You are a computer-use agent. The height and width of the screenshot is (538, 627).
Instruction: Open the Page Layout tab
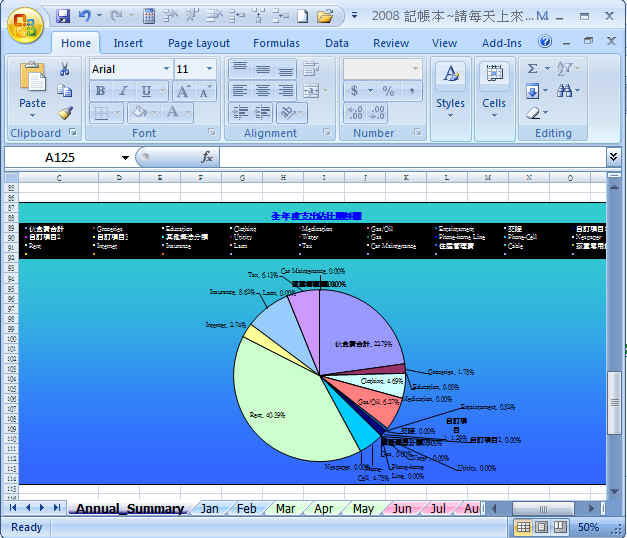[x=199, y=43]
